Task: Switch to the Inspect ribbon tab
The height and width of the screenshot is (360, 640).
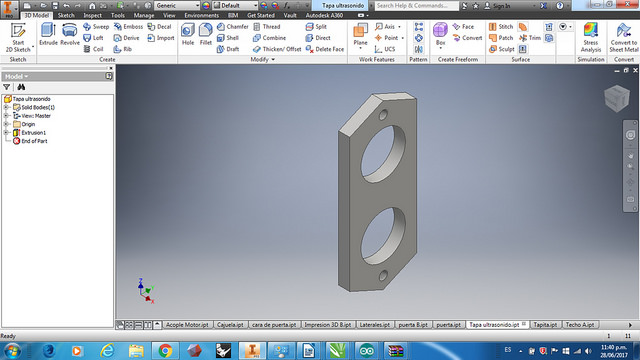Action: 92,15
